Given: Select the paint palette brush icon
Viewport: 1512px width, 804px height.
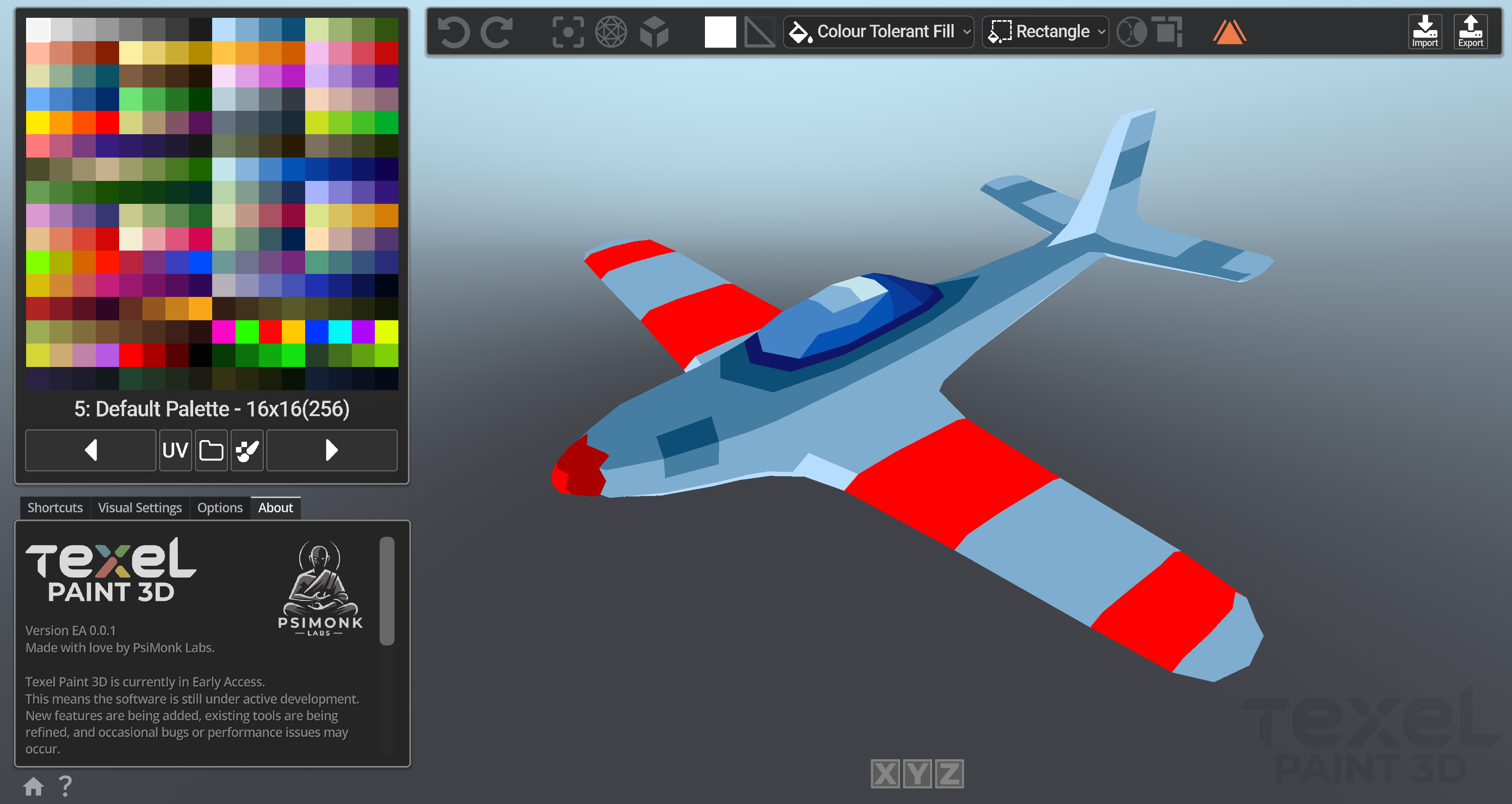Looking at the screenshot, I should [x=247, y=450].
